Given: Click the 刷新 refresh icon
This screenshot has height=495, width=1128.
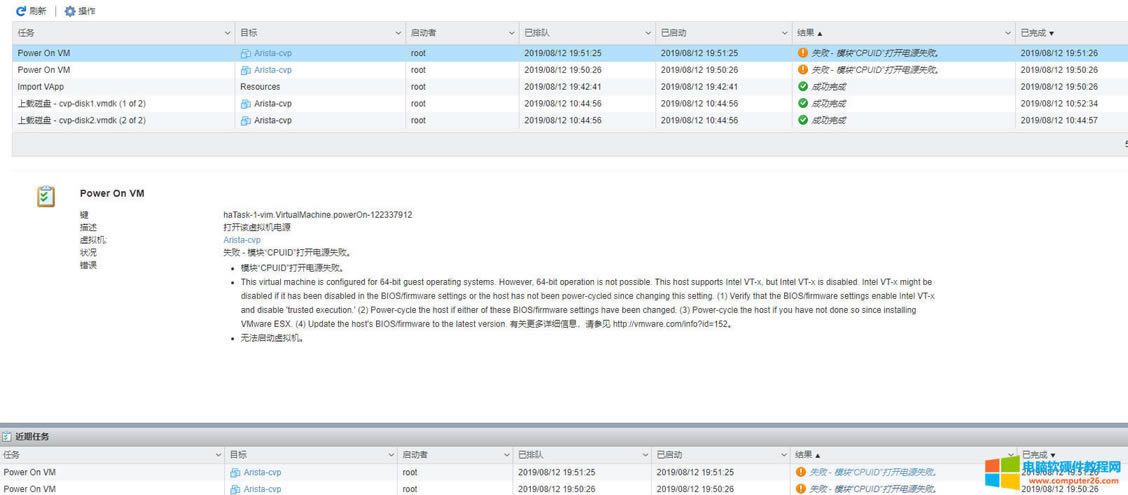Looking at the screenshot, I should click(x=21, y=11).
